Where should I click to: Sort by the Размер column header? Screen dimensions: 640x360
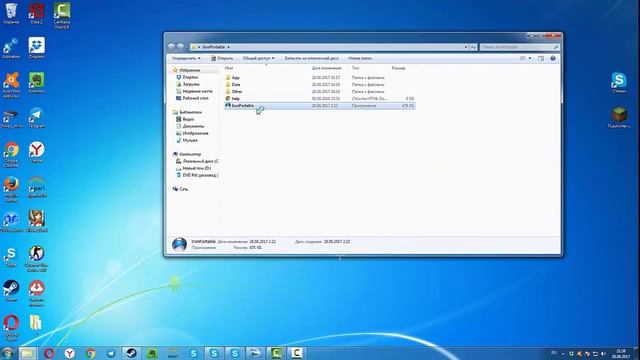[398, 68]
